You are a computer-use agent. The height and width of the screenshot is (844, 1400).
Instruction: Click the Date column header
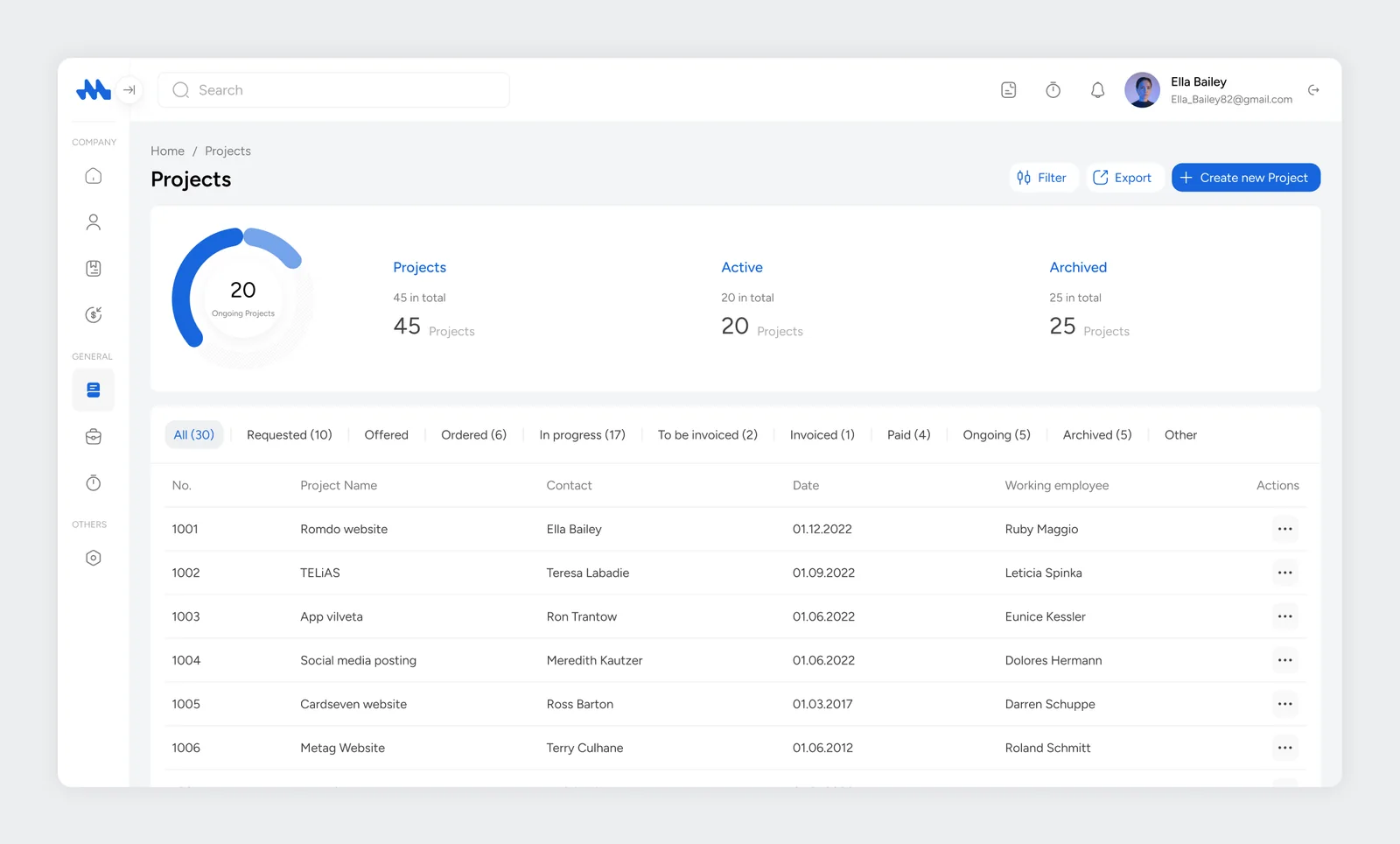[806, 485]
